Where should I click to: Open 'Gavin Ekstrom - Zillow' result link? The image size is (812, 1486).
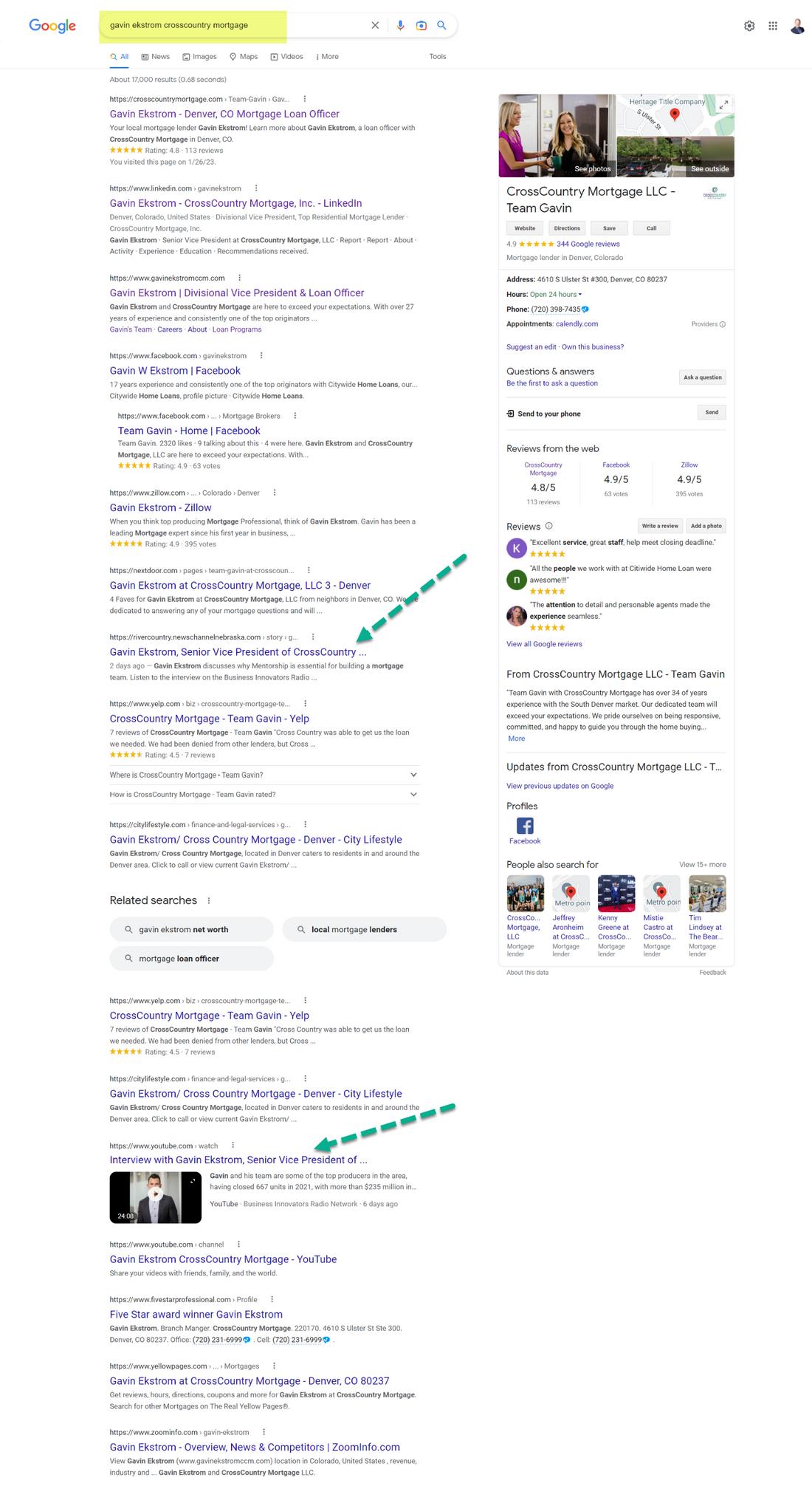click(160, 507)
